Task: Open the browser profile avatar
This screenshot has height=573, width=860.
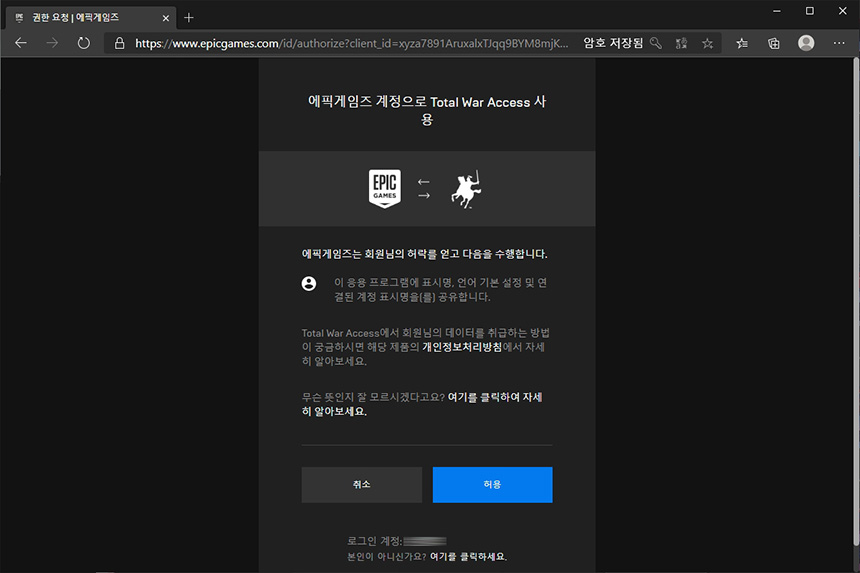Action: pos(806,43)
